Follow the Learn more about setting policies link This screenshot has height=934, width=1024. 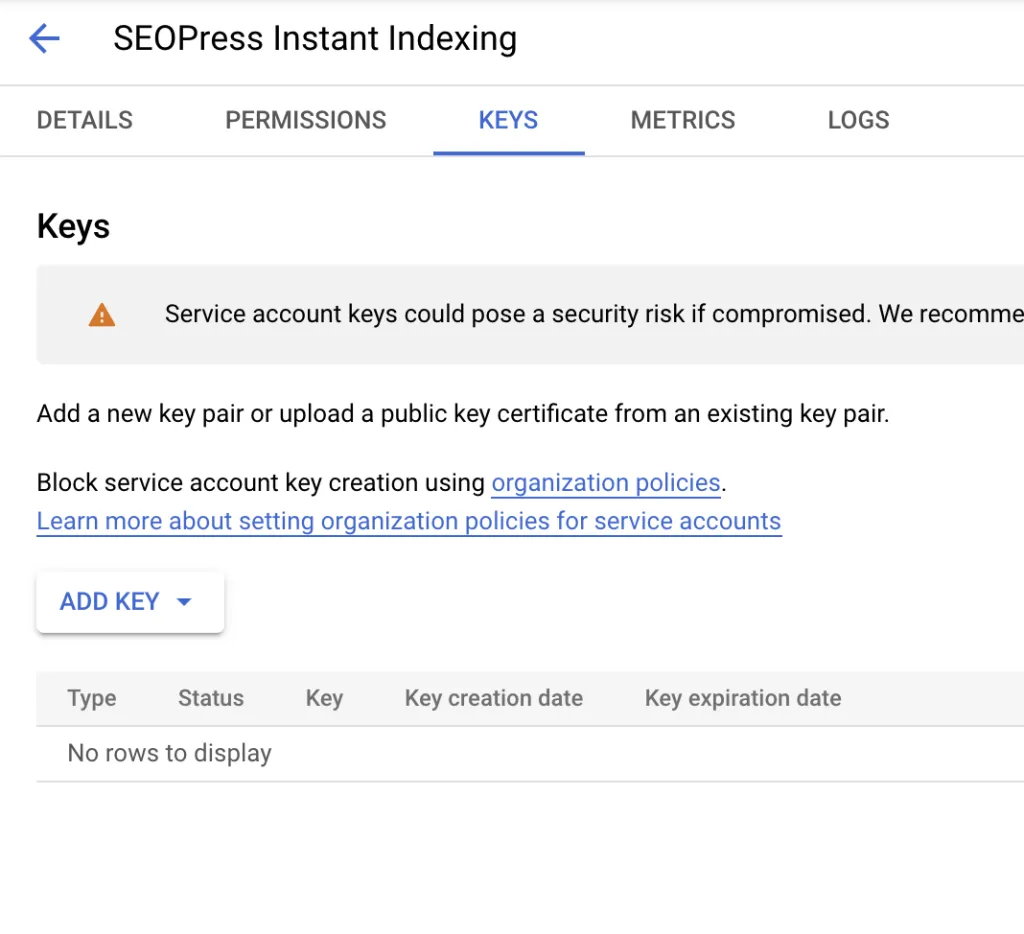click(409, 521)
